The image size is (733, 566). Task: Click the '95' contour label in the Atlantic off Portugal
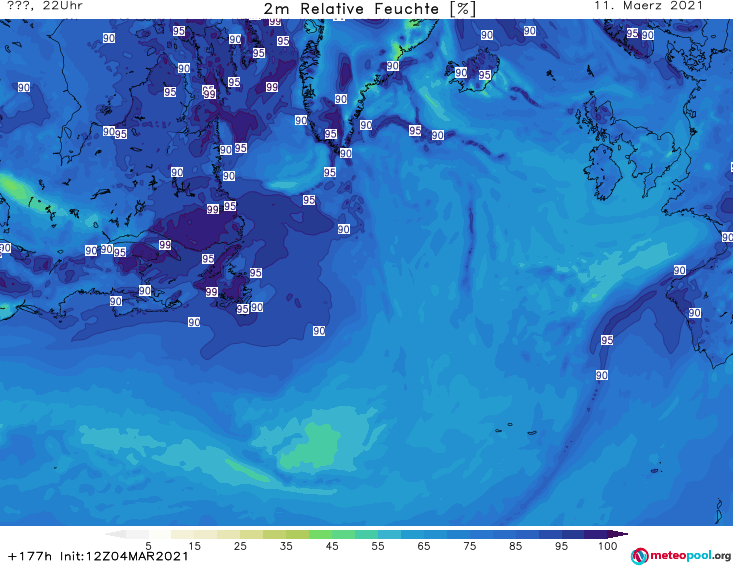[607, 340]
